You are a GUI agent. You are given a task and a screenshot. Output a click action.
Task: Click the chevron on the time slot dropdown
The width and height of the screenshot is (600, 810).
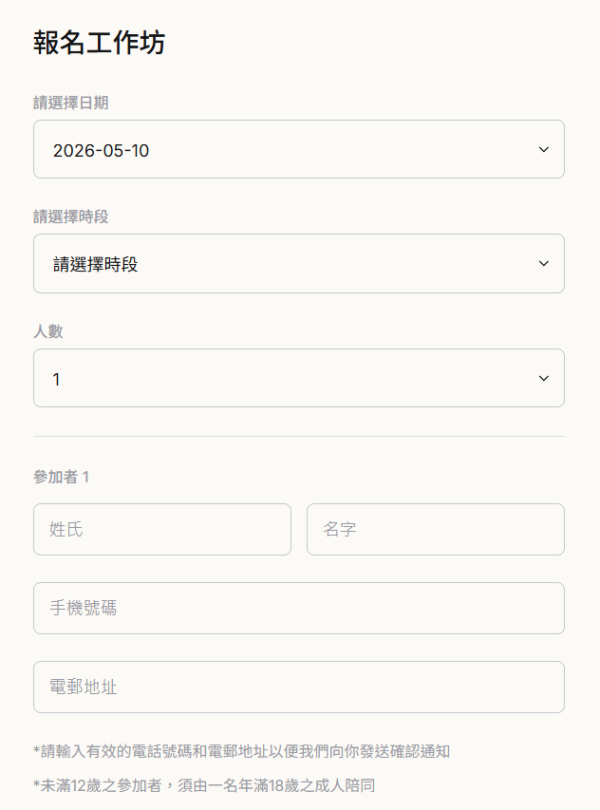coord(542,263)
